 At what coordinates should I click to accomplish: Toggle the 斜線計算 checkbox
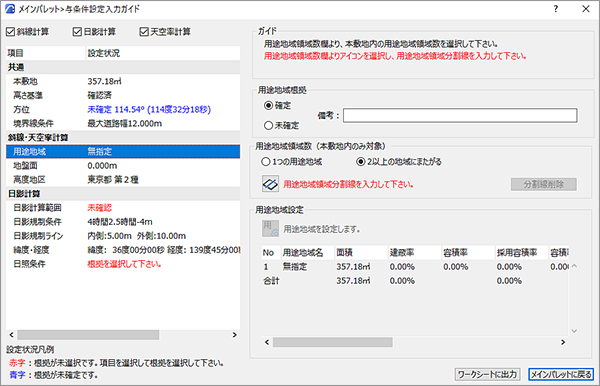point(10,32)
